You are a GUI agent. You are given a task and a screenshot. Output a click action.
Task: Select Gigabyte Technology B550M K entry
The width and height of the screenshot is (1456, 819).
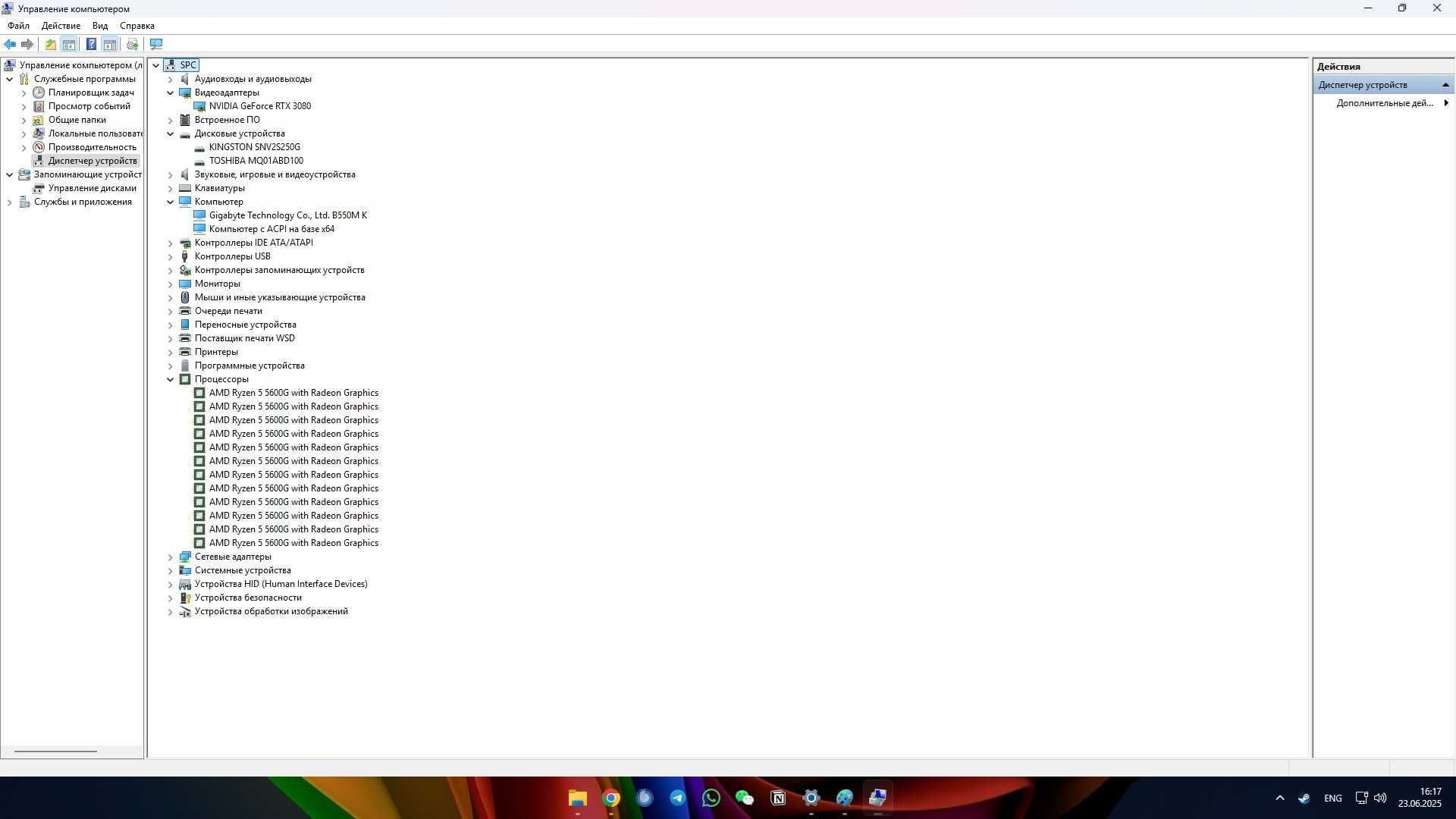287,215
